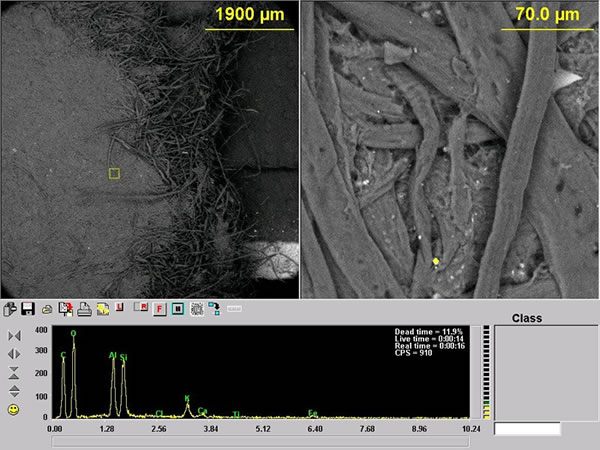Click the Live time readout

(429, 339)
